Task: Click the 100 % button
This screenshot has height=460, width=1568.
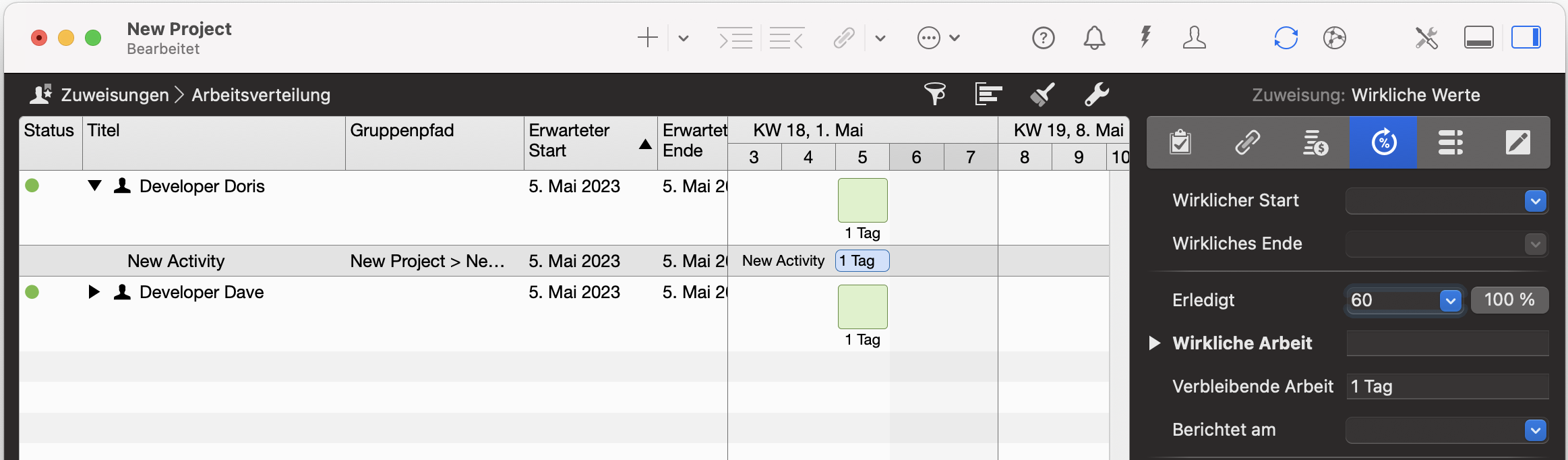Action: 1509,300
